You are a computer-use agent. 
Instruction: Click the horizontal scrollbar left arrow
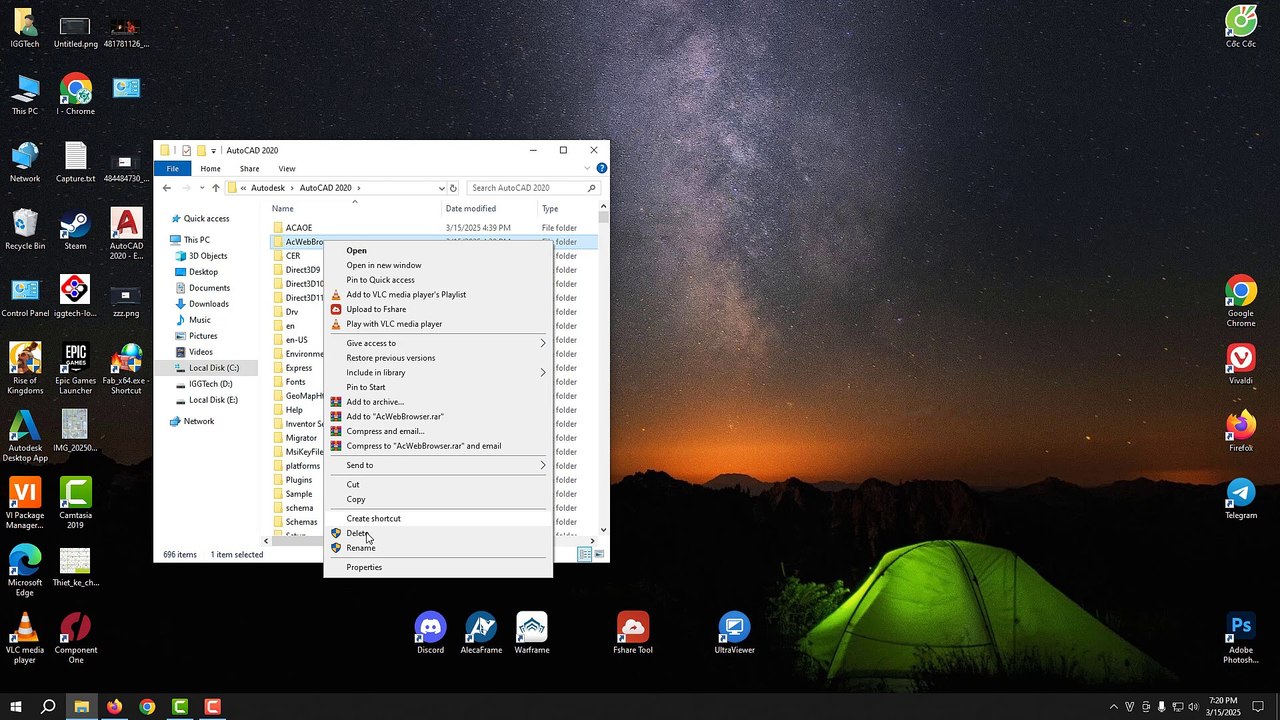click(x=268, y=541)
